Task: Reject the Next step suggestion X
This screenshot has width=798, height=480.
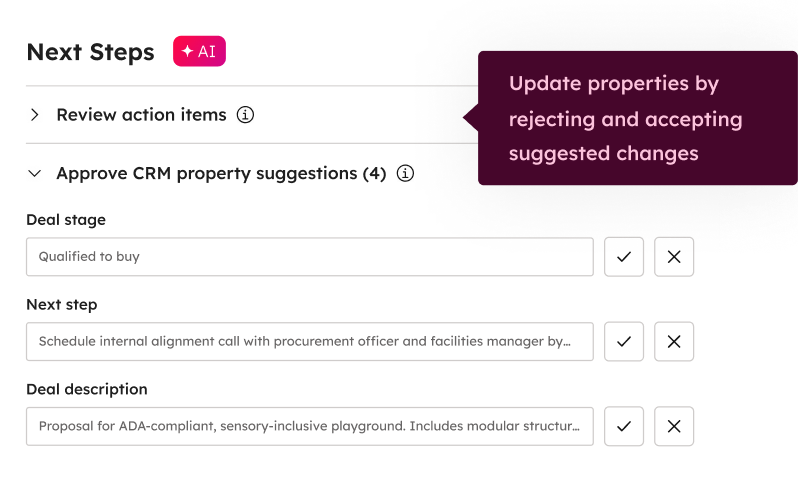Action: pos(674,341)
